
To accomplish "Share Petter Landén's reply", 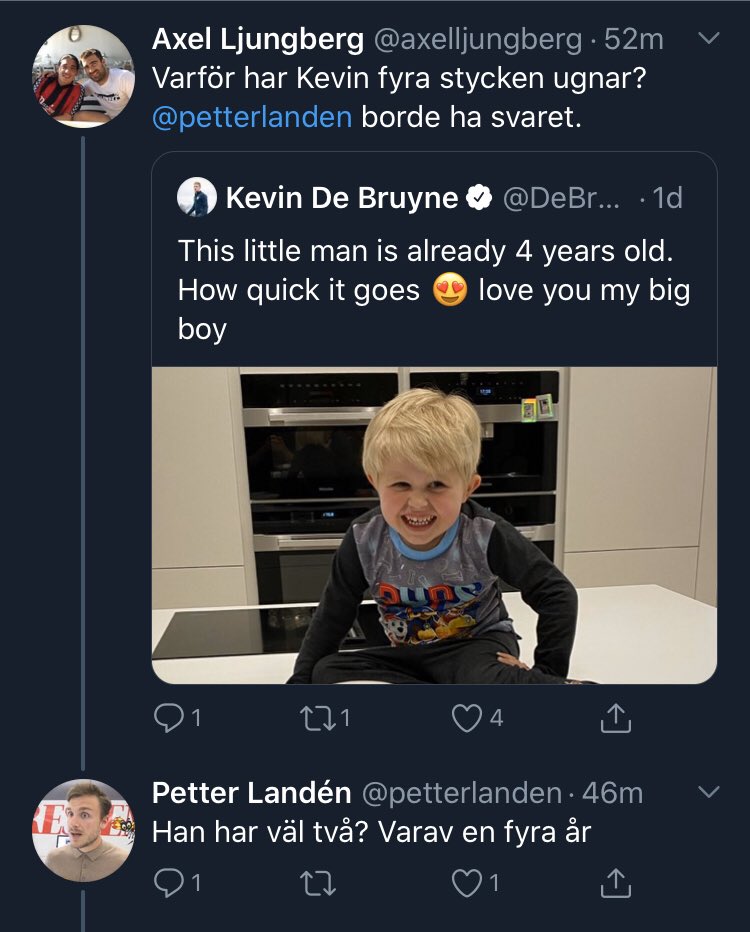I will 615,883.
